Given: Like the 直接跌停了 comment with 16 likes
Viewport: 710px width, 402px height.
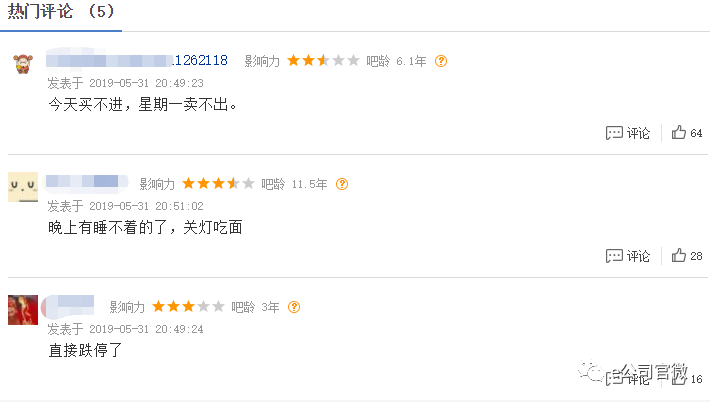Looking at the screenshot, I should tap(686, 378).
